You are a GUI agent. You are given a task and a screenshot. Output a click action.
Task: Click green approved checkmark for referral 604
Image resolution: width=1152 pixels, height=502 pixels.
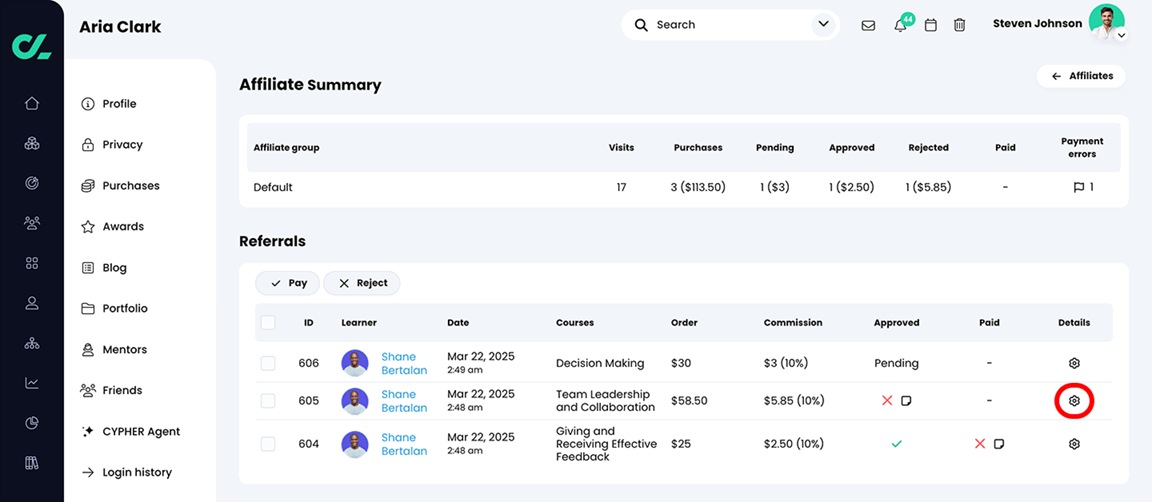click(896, 444)
